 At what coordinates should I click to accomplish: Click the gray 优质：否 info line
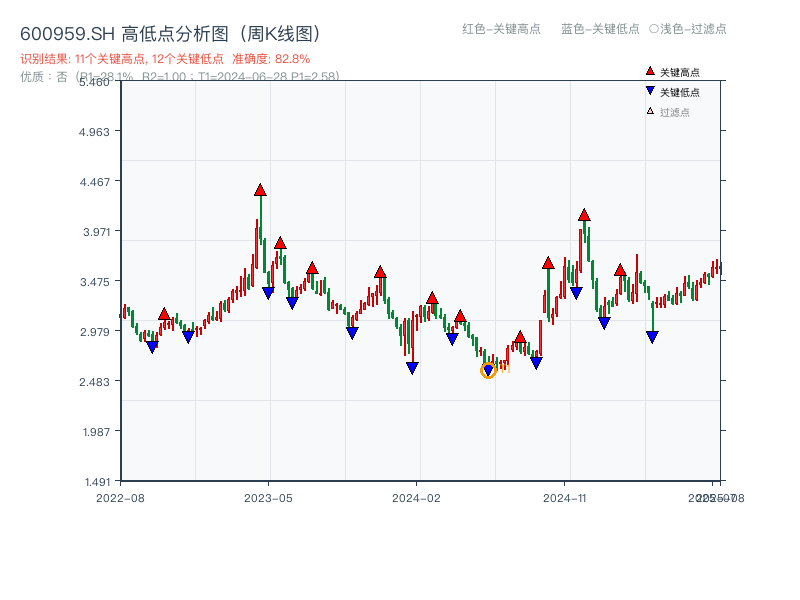point(180,77)
